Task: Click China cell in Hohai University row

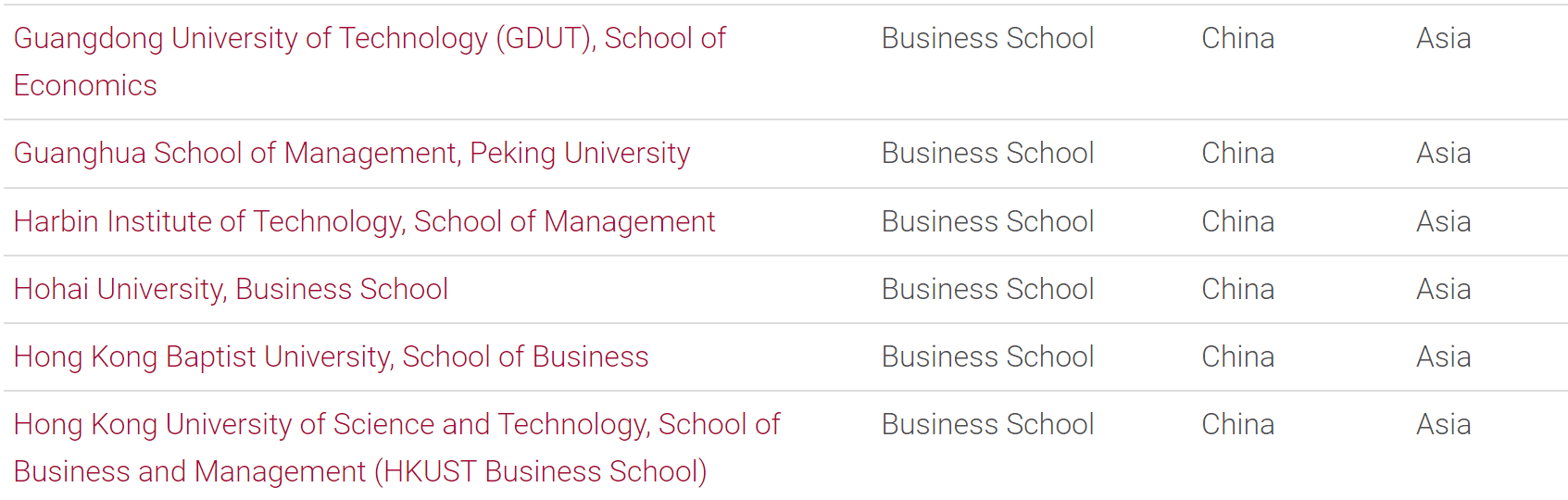Action: pos(1237,289)
